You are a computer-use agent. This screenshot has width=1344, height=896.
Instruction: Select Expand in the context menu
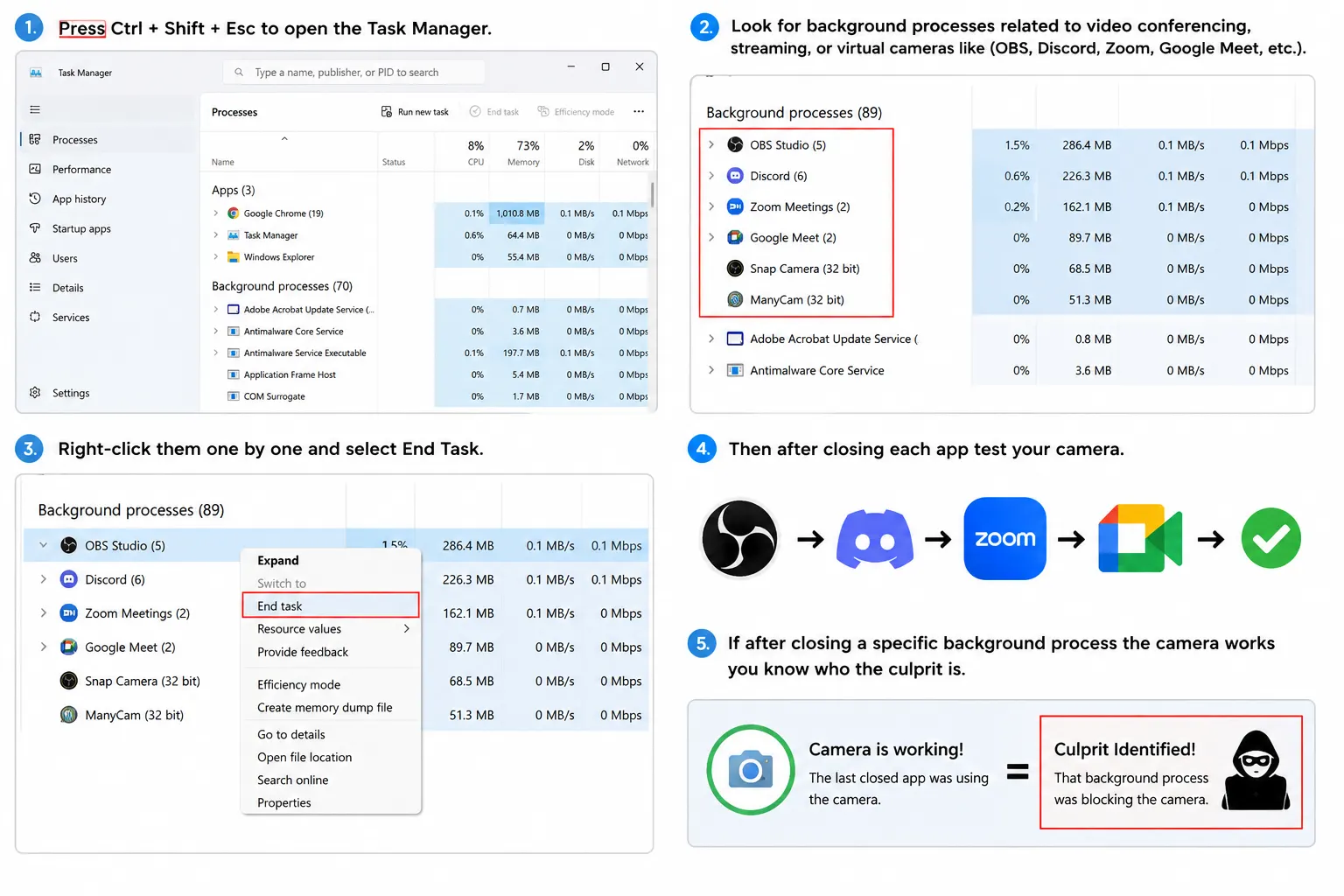(331, 560)
